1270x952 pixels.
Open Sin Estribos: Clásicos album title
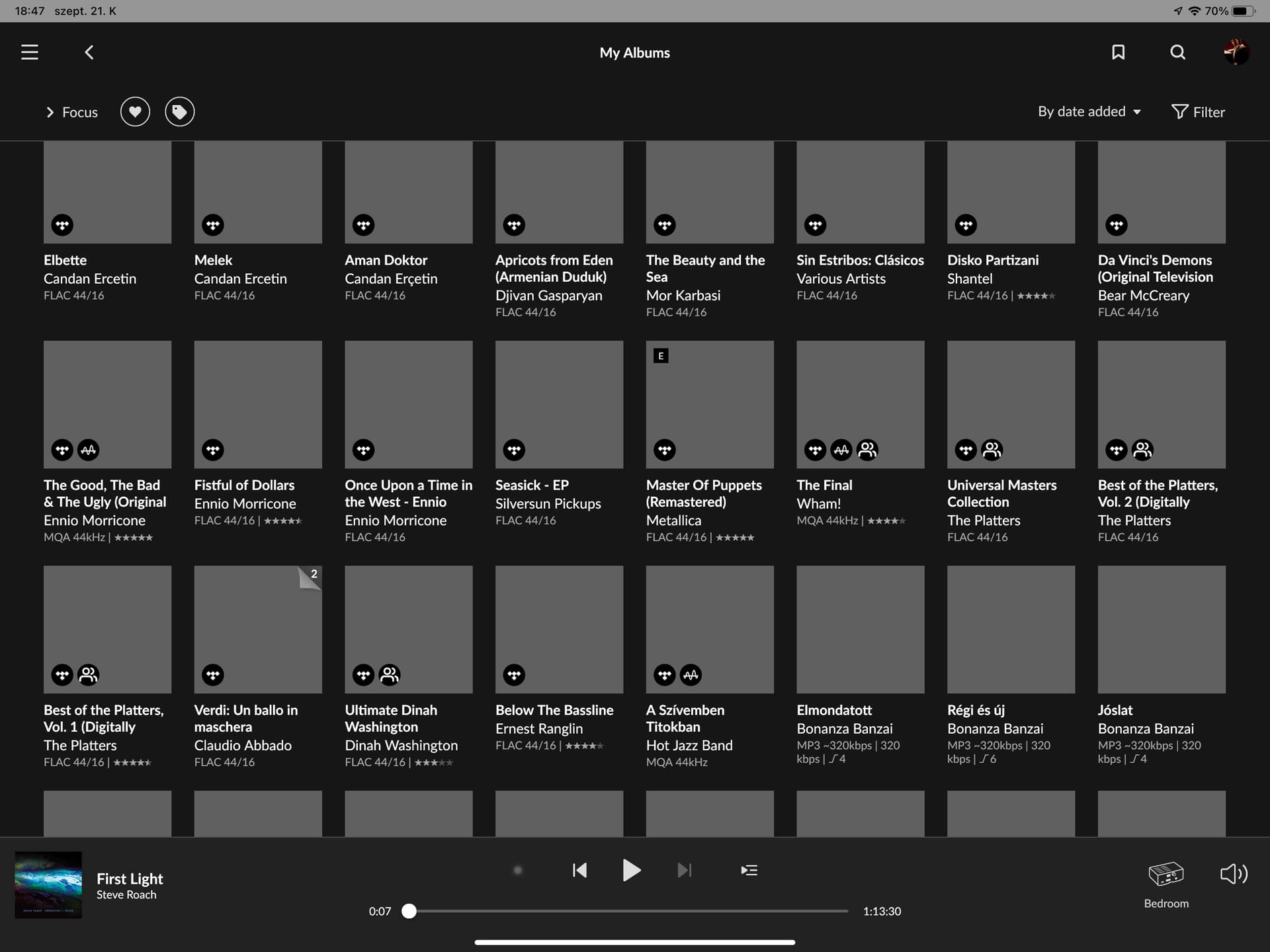pos(860,260)
